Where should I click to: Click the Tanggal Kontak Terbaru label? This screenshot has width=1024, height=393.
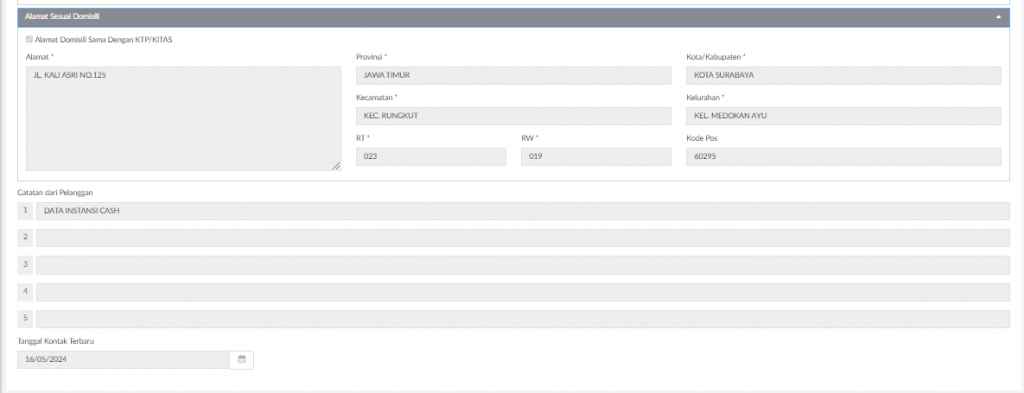(x=57, y=341)
